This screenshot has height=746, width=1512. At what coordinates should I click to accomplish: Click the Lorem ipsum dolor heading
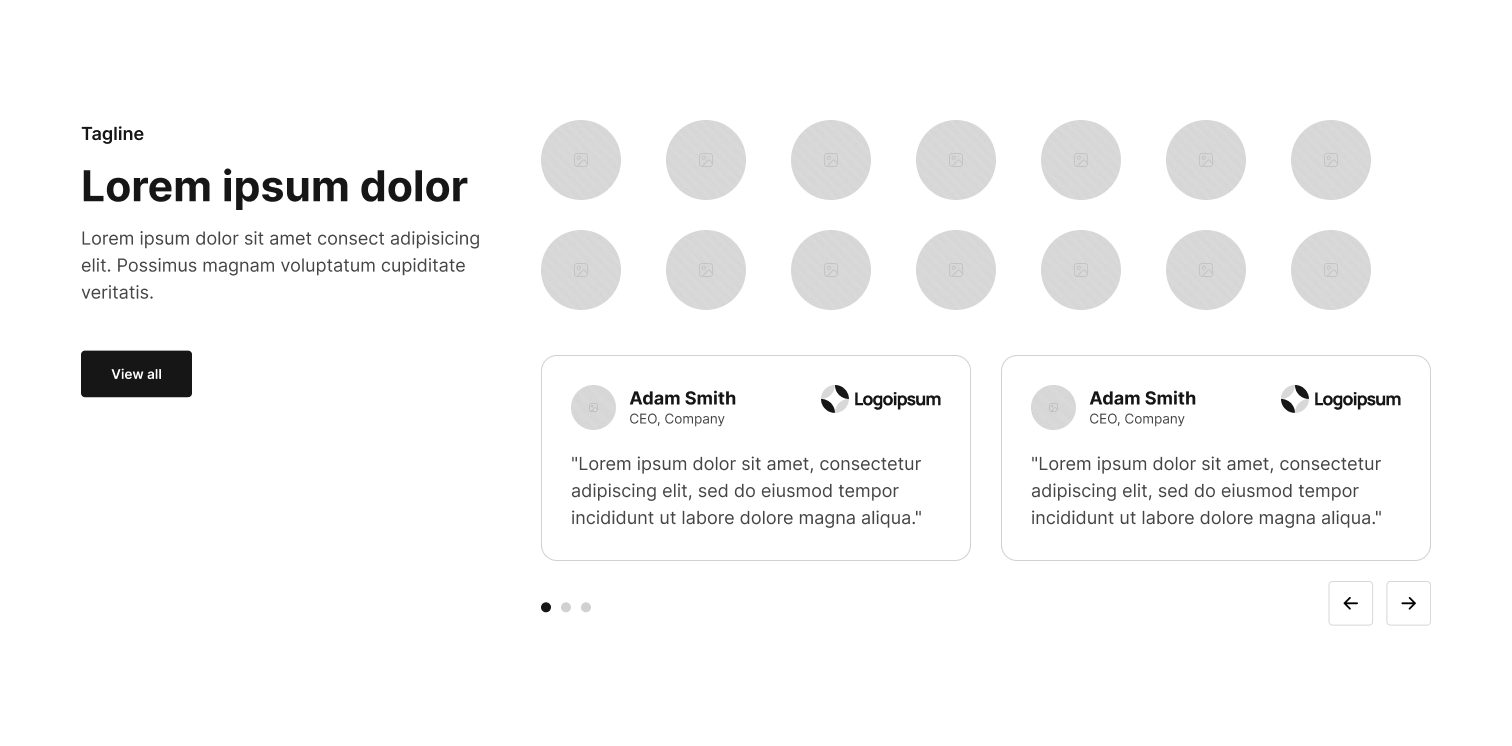coord(274,186)
